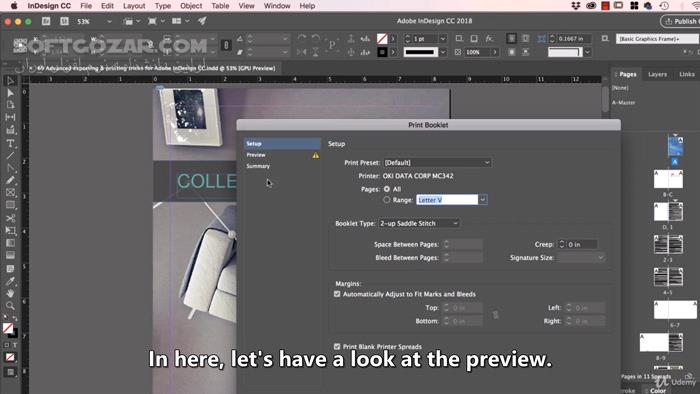Viewport: 700px width, 394px height.
Task: Click the stroke swatch in the control bar
Action: (x=382, y=52)
